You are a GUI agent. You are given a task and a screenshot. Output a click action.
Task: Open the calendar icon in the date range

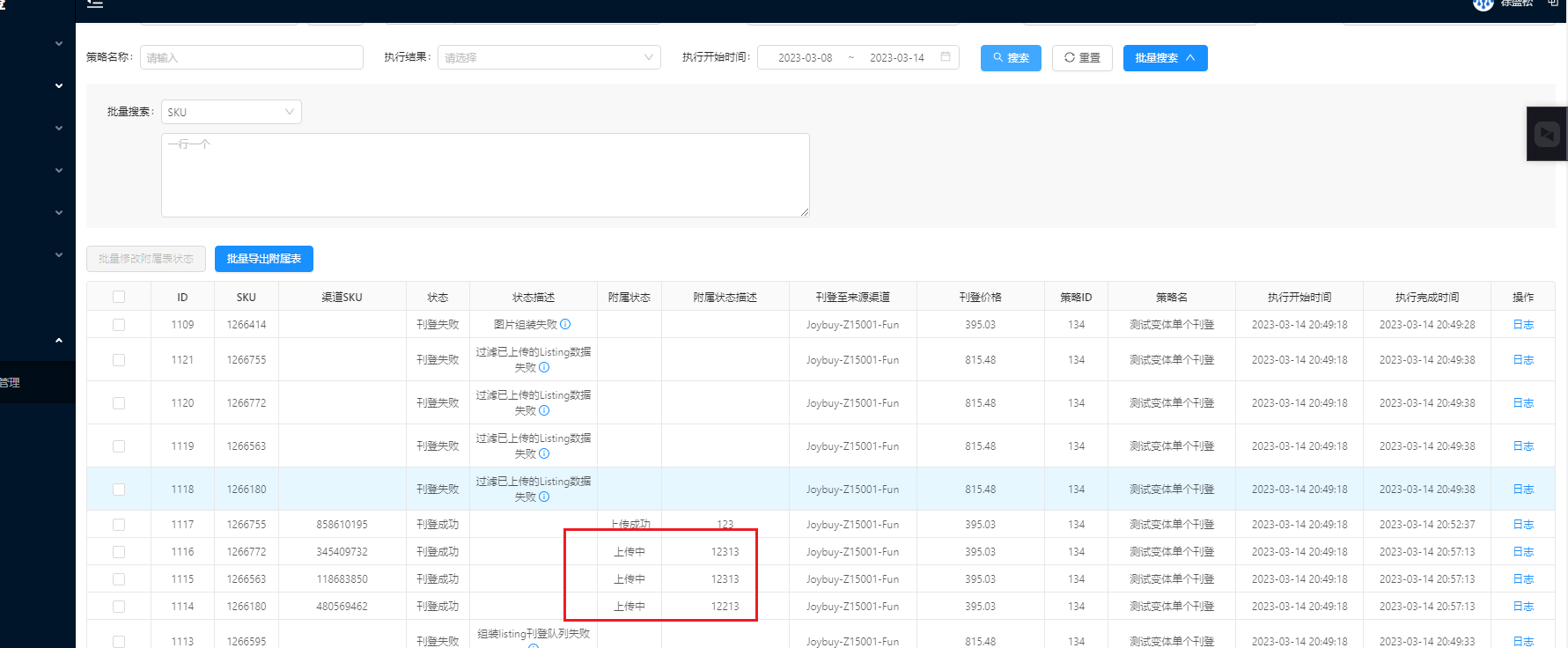point(946,57)
